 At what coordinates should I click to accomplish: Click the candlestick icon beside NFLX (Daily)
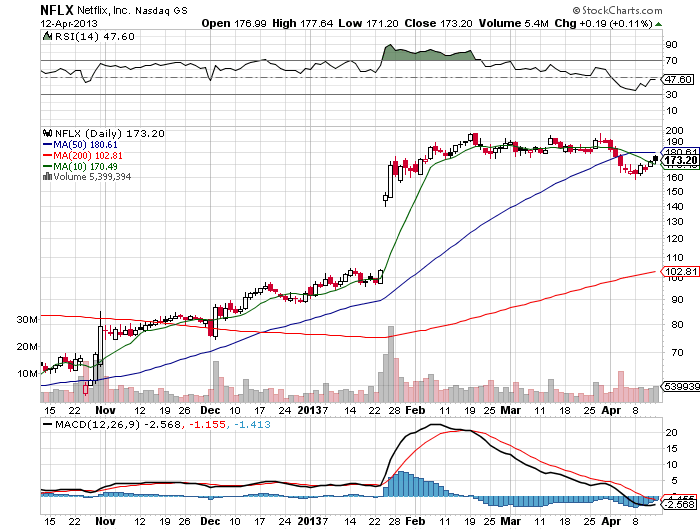coord(47,133)
